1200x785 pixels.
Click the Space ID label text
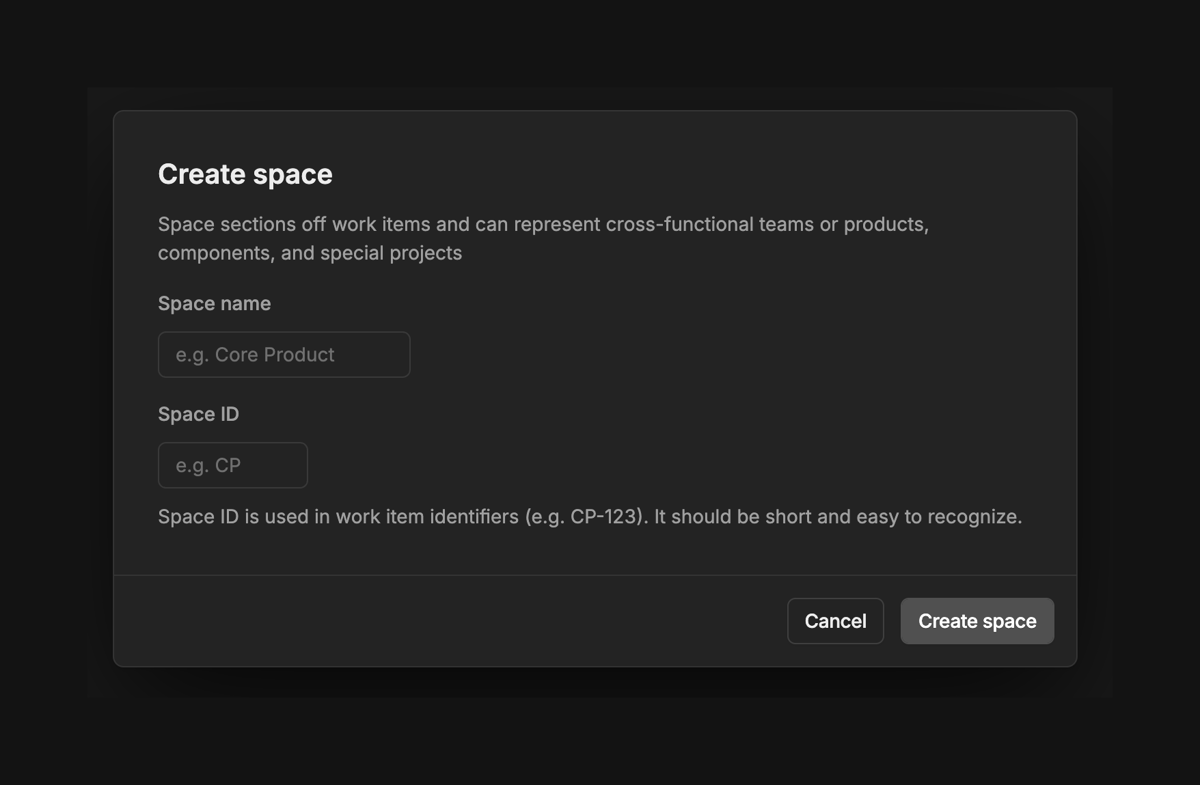point(198,413)
